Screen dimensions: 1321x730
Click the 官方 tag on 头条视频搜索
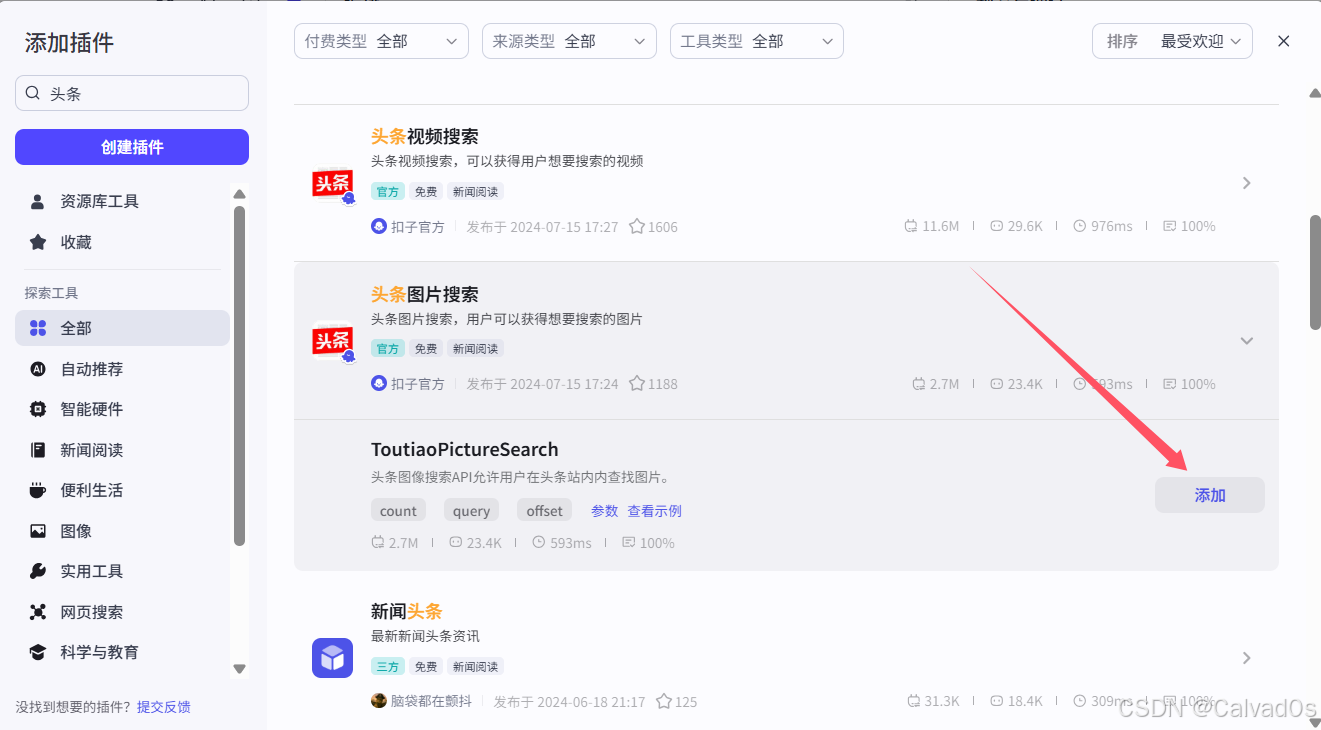click(x=388, y=191)
